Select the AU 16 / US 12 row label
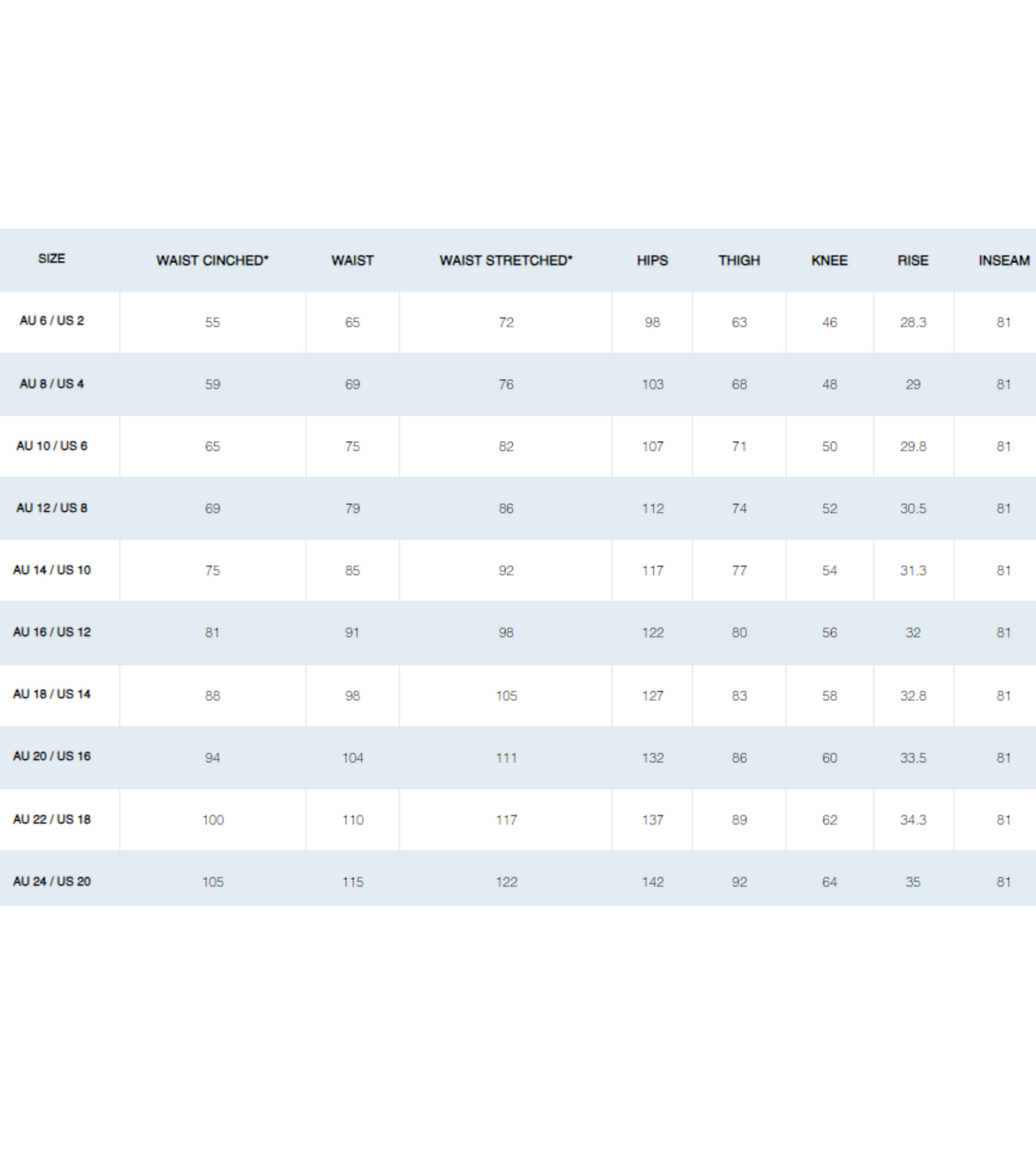 [x=52, y=632]
